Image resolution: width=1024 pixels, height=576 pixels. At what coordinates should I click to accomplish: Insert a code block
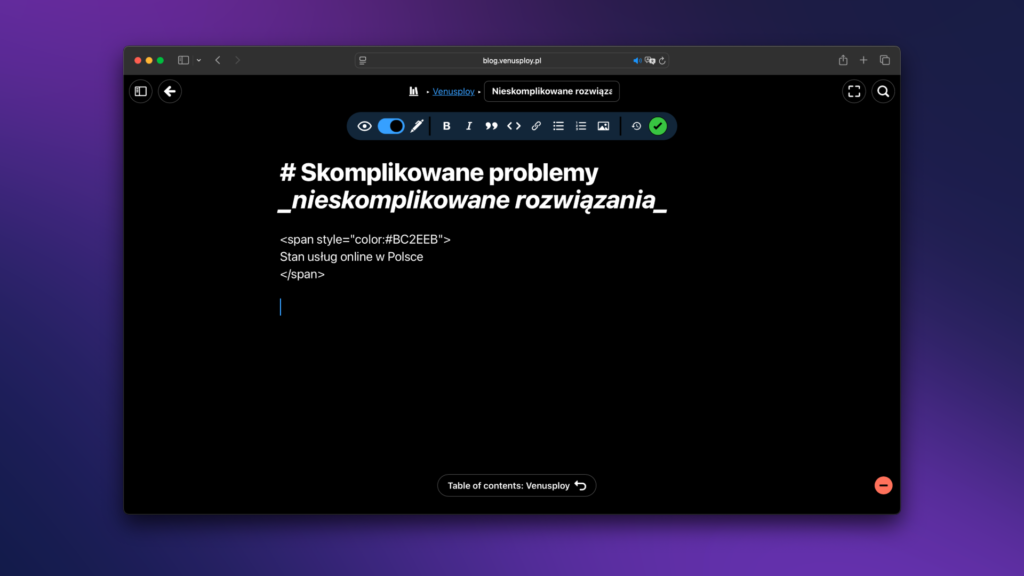(514, 126)
